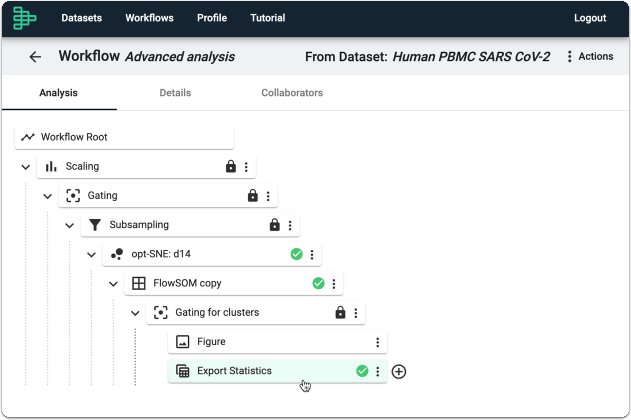
Task: Select the Analysis tab
Action: [58, 93]
